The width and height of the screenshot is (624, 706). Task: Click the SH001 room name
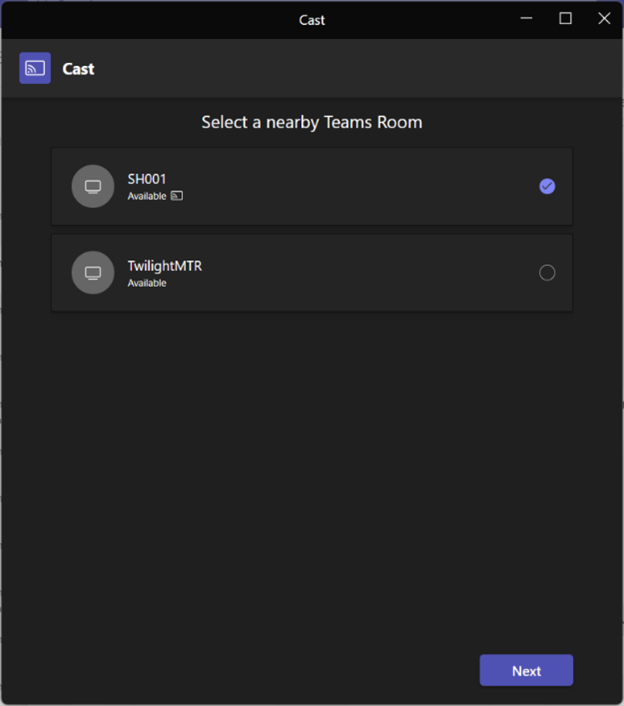pyautogui.click(x=146, y=179)
